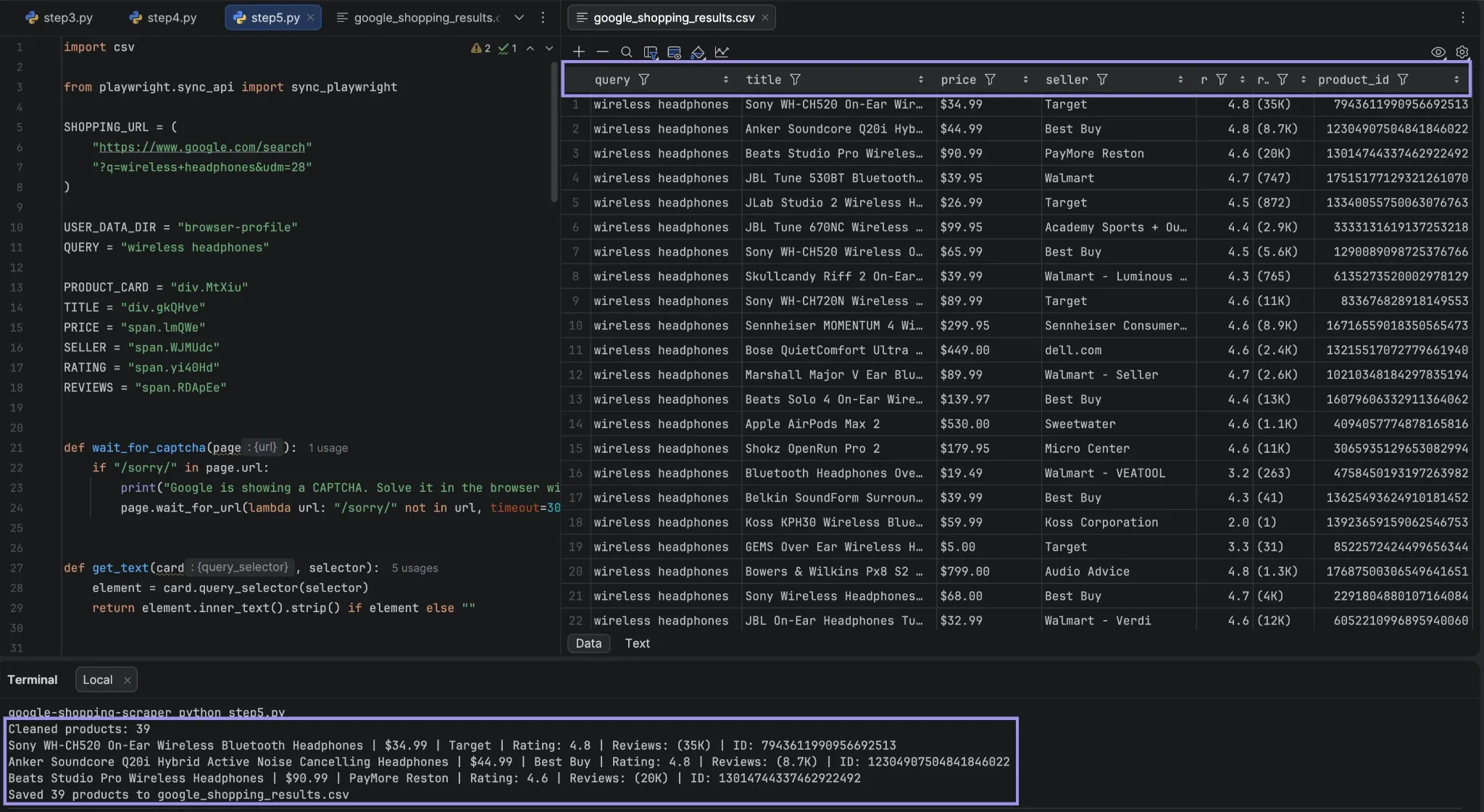Select the left google_shopping_results tab
Viewport: 1484px width, 812px height.
click(x=419, y=17)
